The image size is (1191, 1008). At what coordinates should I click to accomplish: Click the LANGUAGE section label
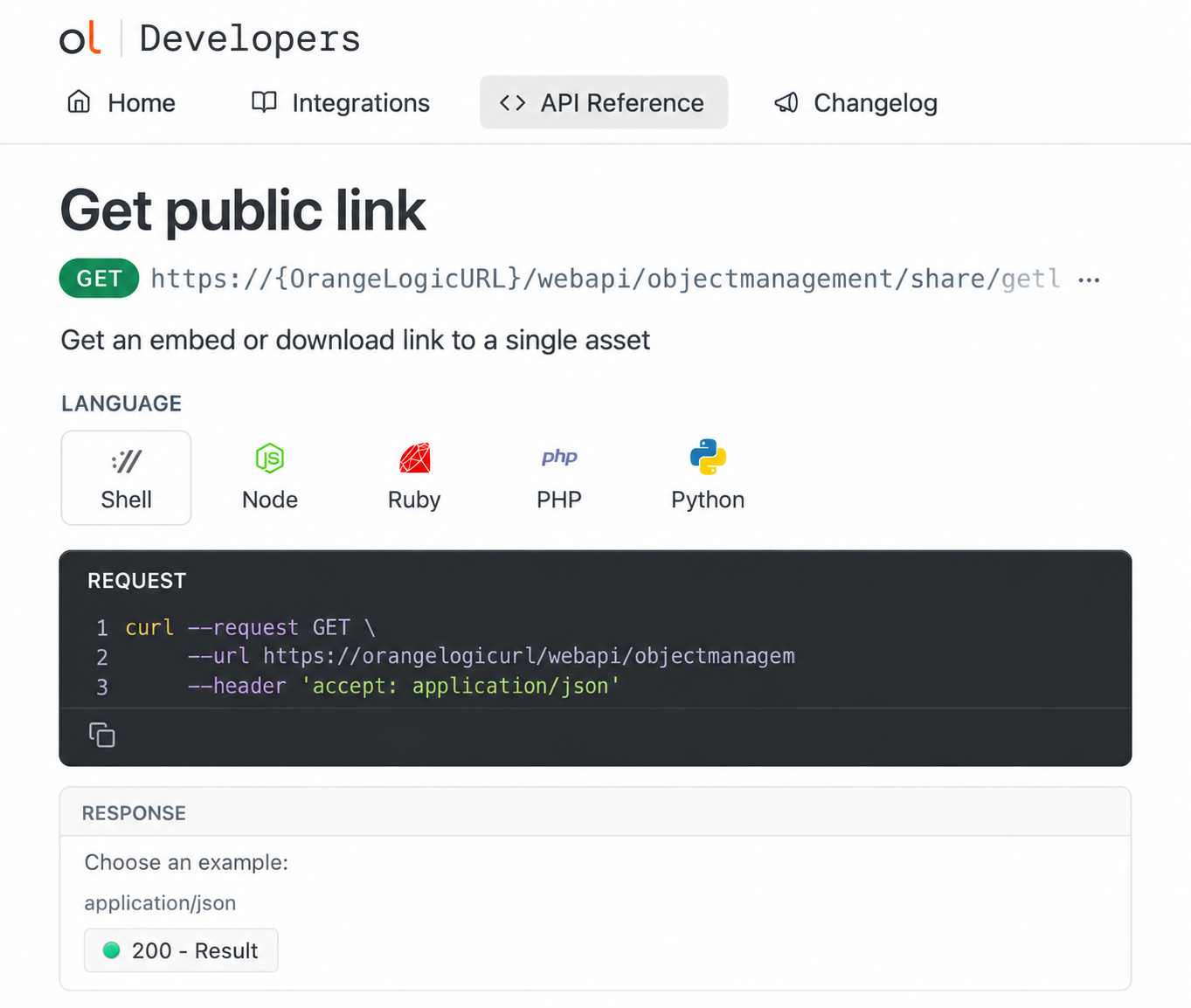tap(121, 404)
